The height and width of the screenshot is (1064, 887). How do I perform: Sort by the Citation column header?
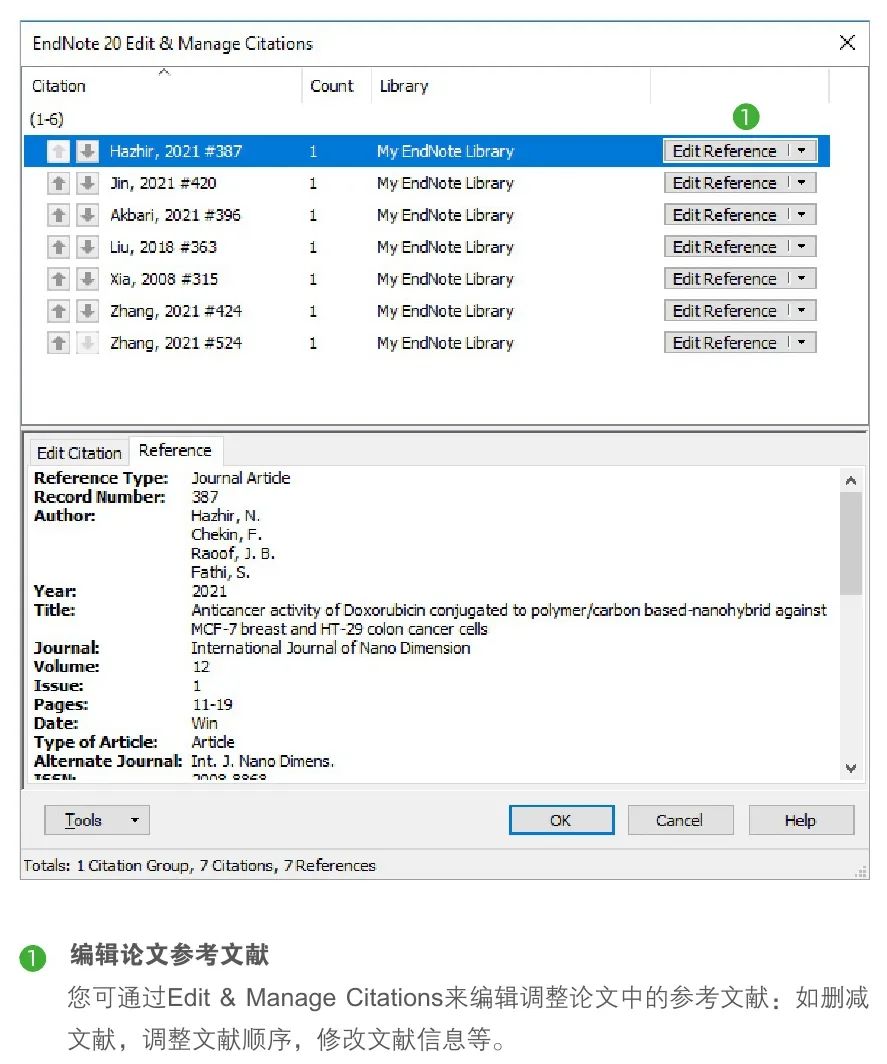(x=163, y=86)
